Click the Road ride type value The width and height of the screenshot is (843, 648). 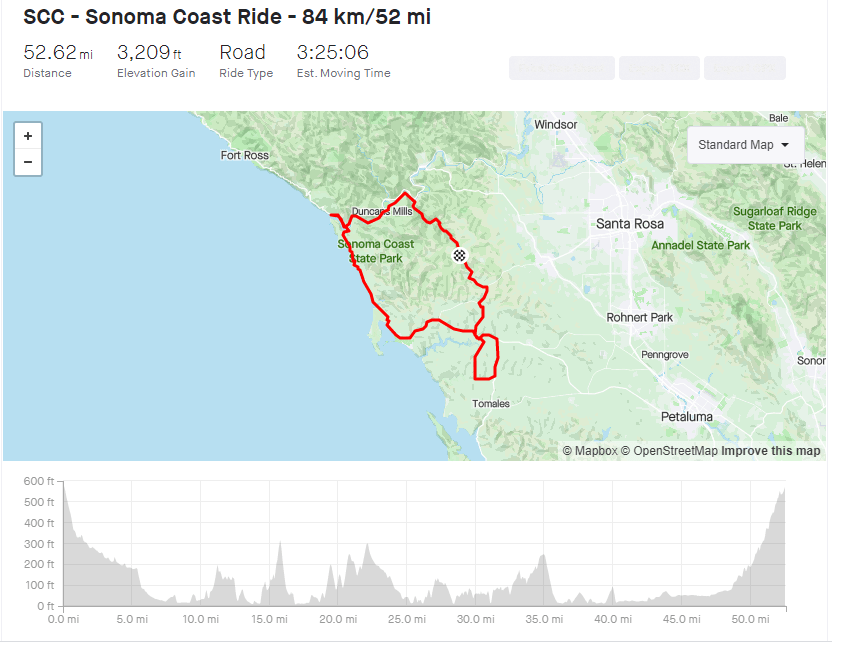pyautogui.click(x=243, y=53)
